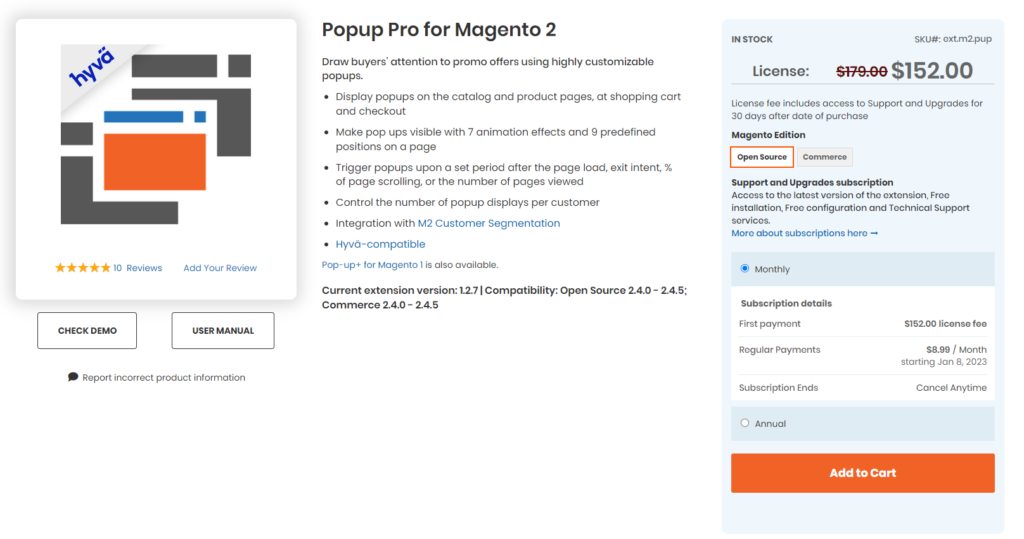This screenshot has width=1024, height=539.
Task: Open the M2 Customer Segmentation link
Action: pos(489,223)
